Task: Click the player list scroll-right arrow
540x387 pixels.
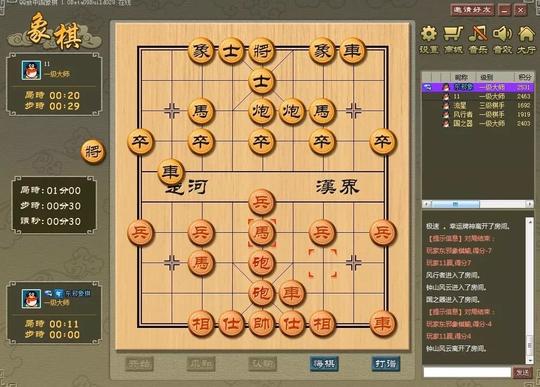Action: click(530, 204)
